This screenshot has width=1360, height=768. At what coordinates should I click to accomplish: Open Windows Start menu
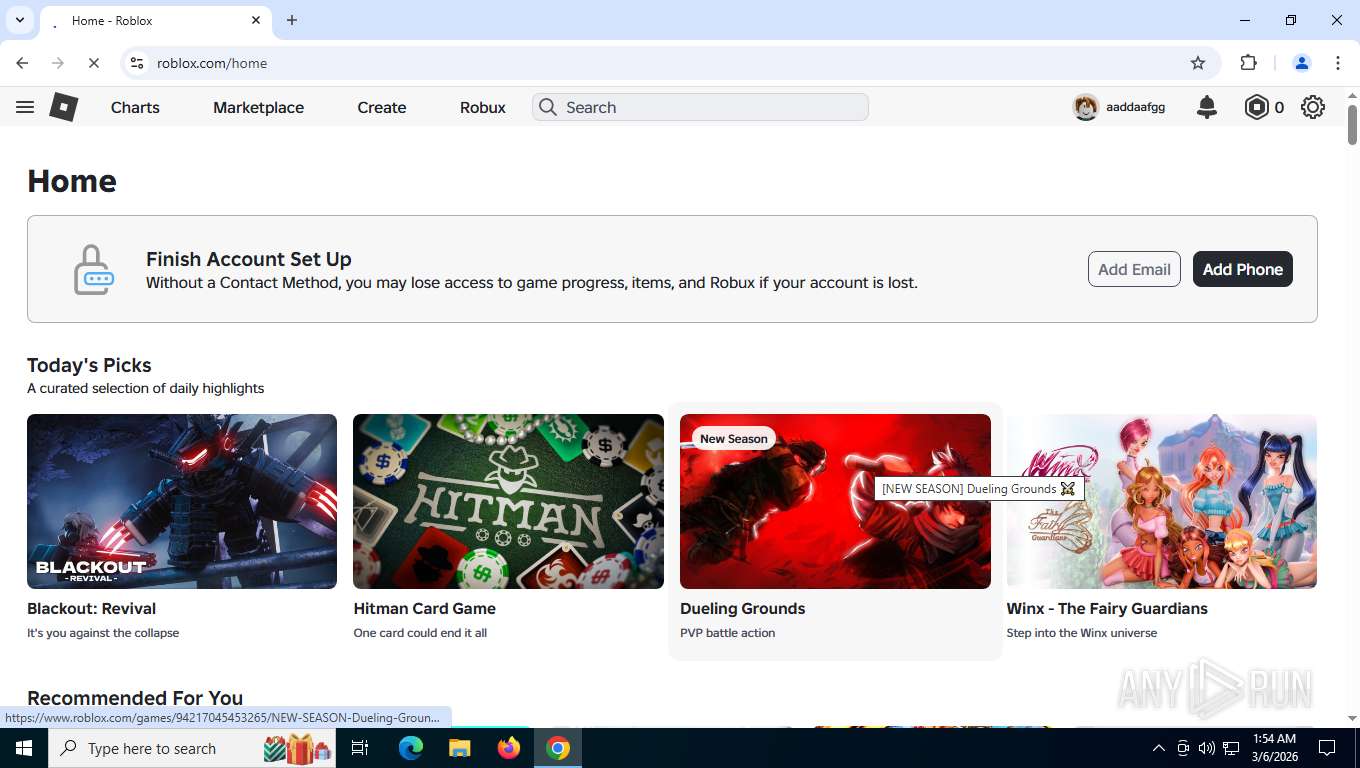(x=24, y=748)
